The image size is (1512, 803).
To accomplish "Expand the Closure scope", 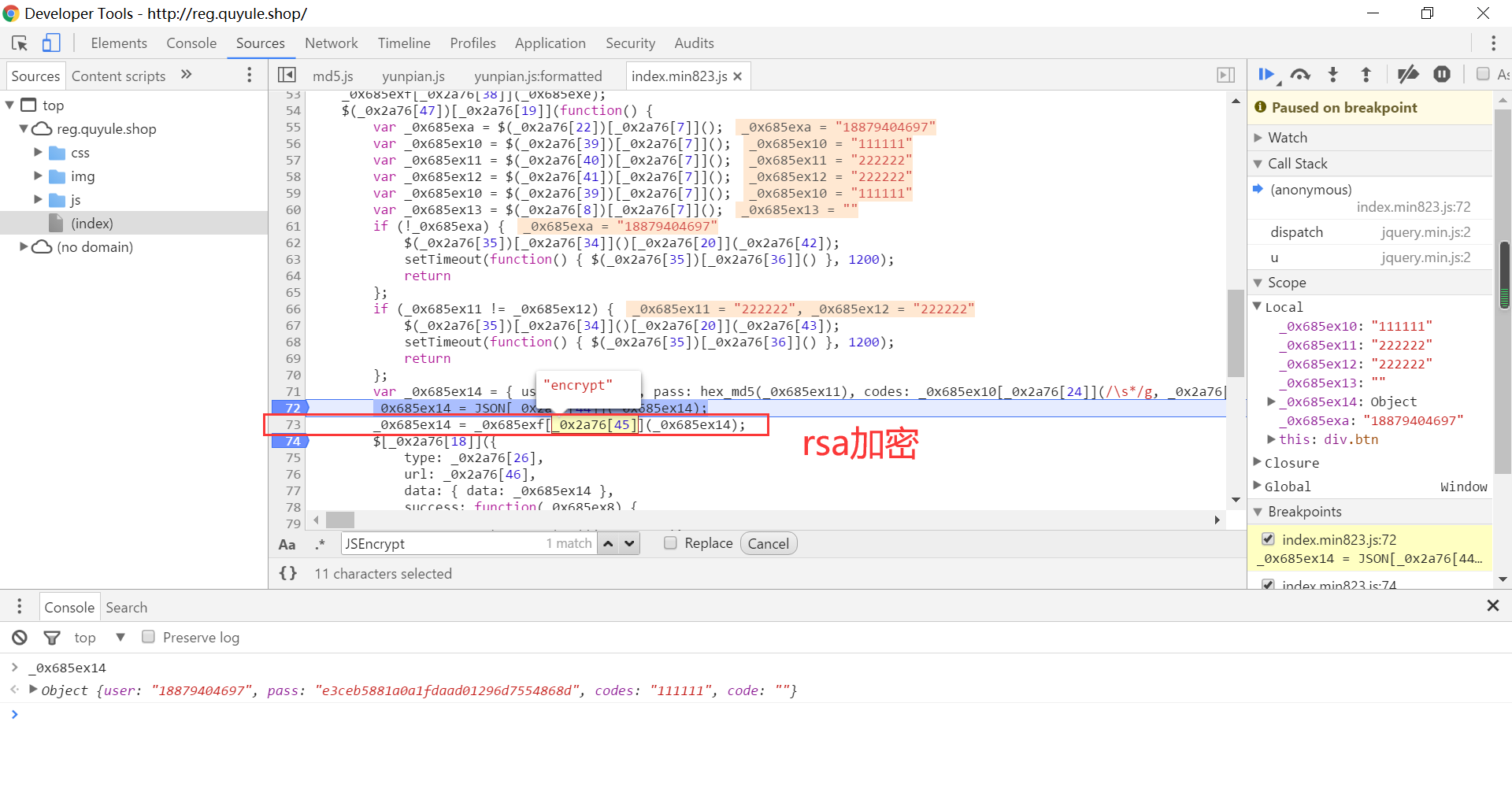I will tap(1258, 462).
